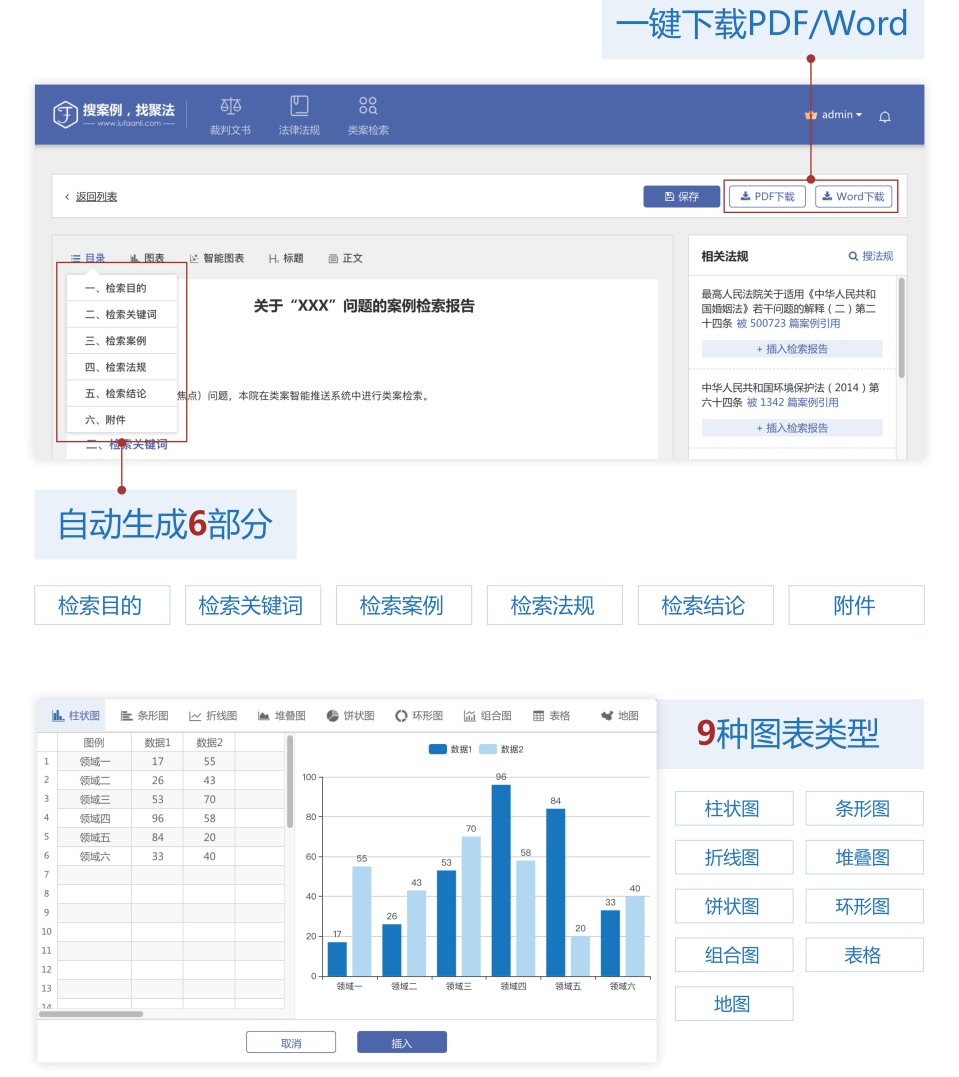
Task: Select 五、检索结论 in the contents menu
Action: pos(122,394)
